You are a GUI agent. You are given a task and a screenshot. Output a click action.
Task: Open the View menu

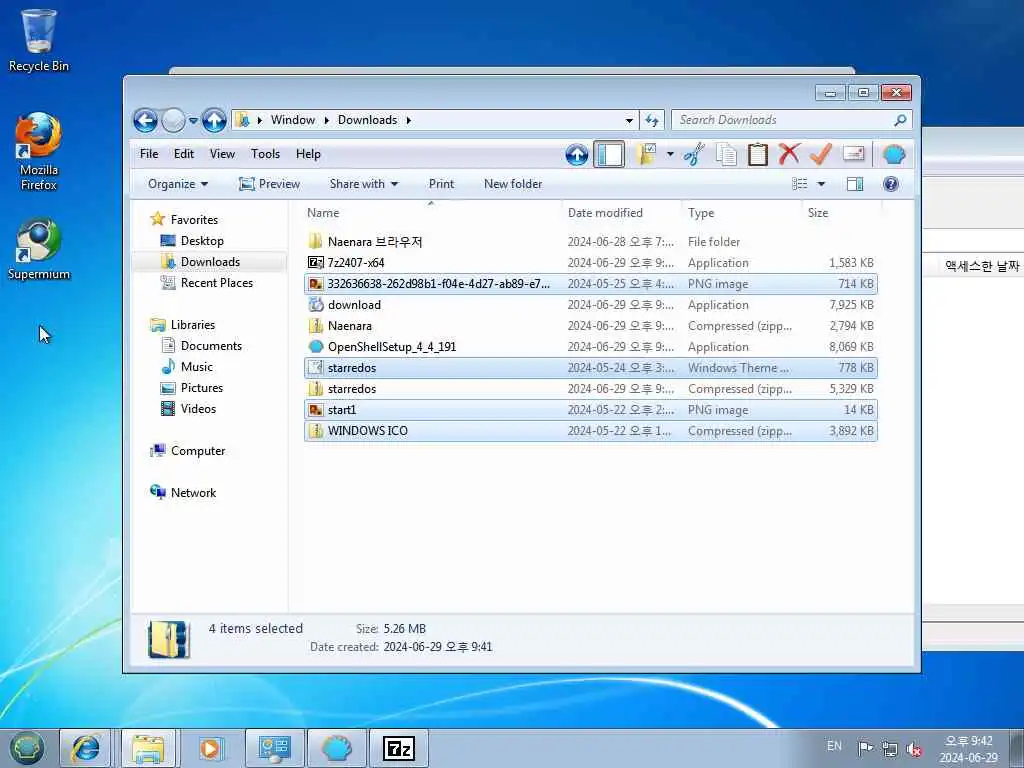[x=222, y=154]
